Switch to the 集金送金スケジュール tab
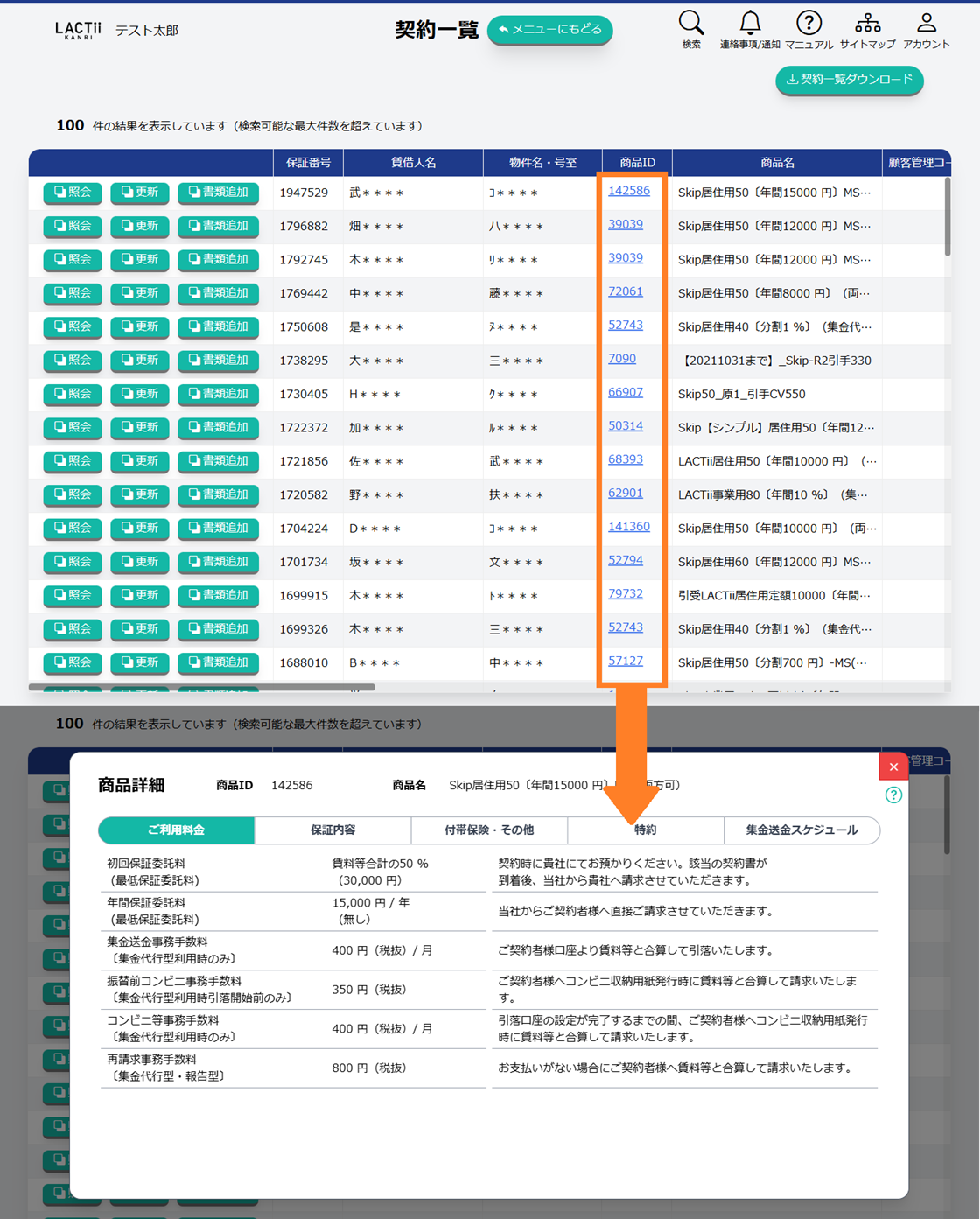 [801, 830]
